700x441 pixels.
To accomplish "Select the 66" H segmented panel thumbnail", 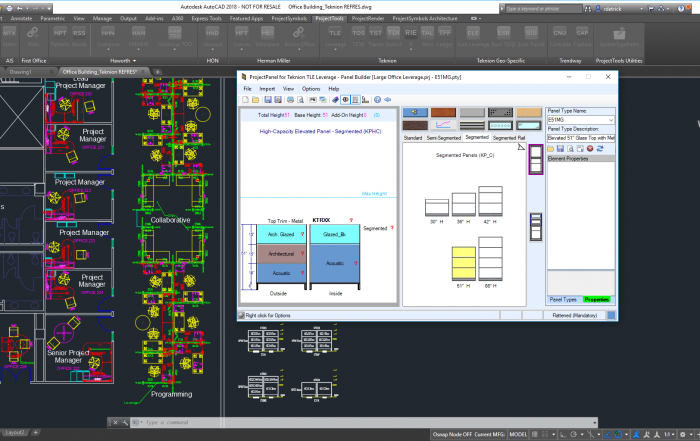I will [x=490, y=258].
